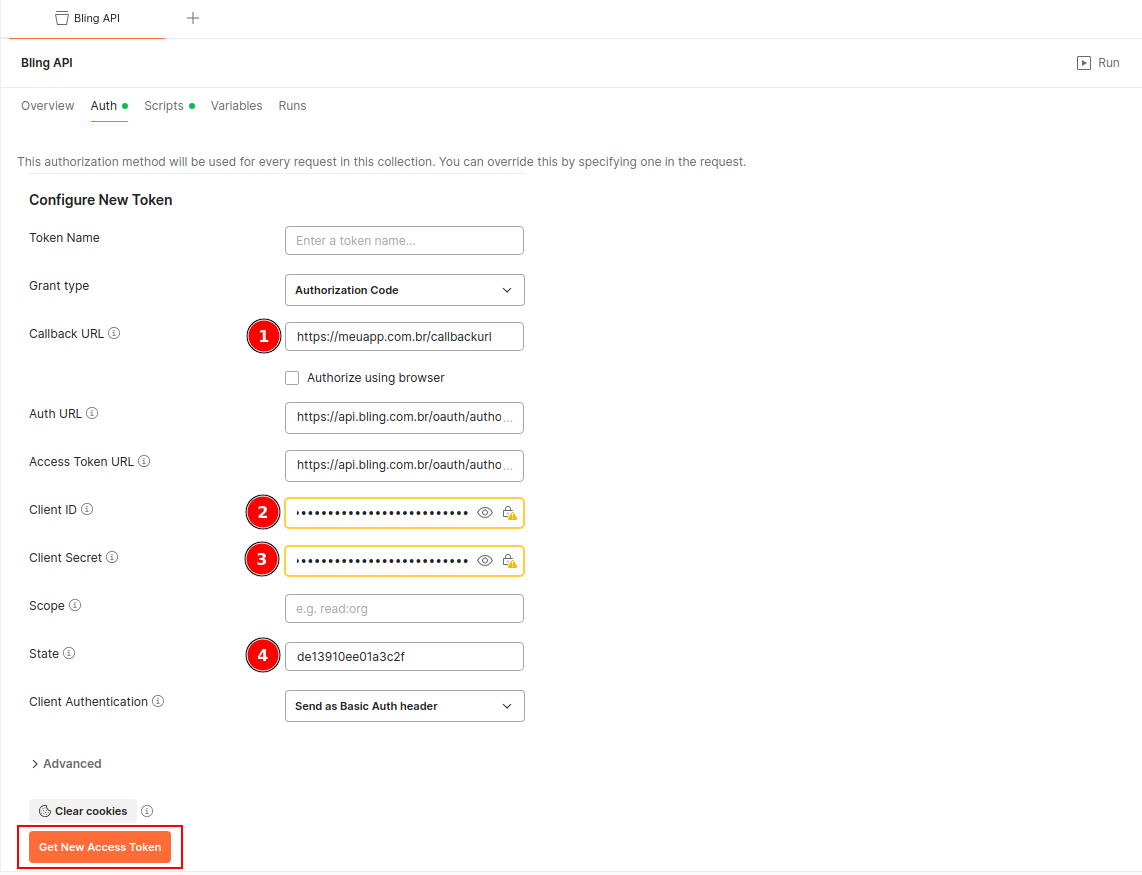Open the Client Authentication dropdown
Screen dimensions: 1142x875
tap(404, 706)
